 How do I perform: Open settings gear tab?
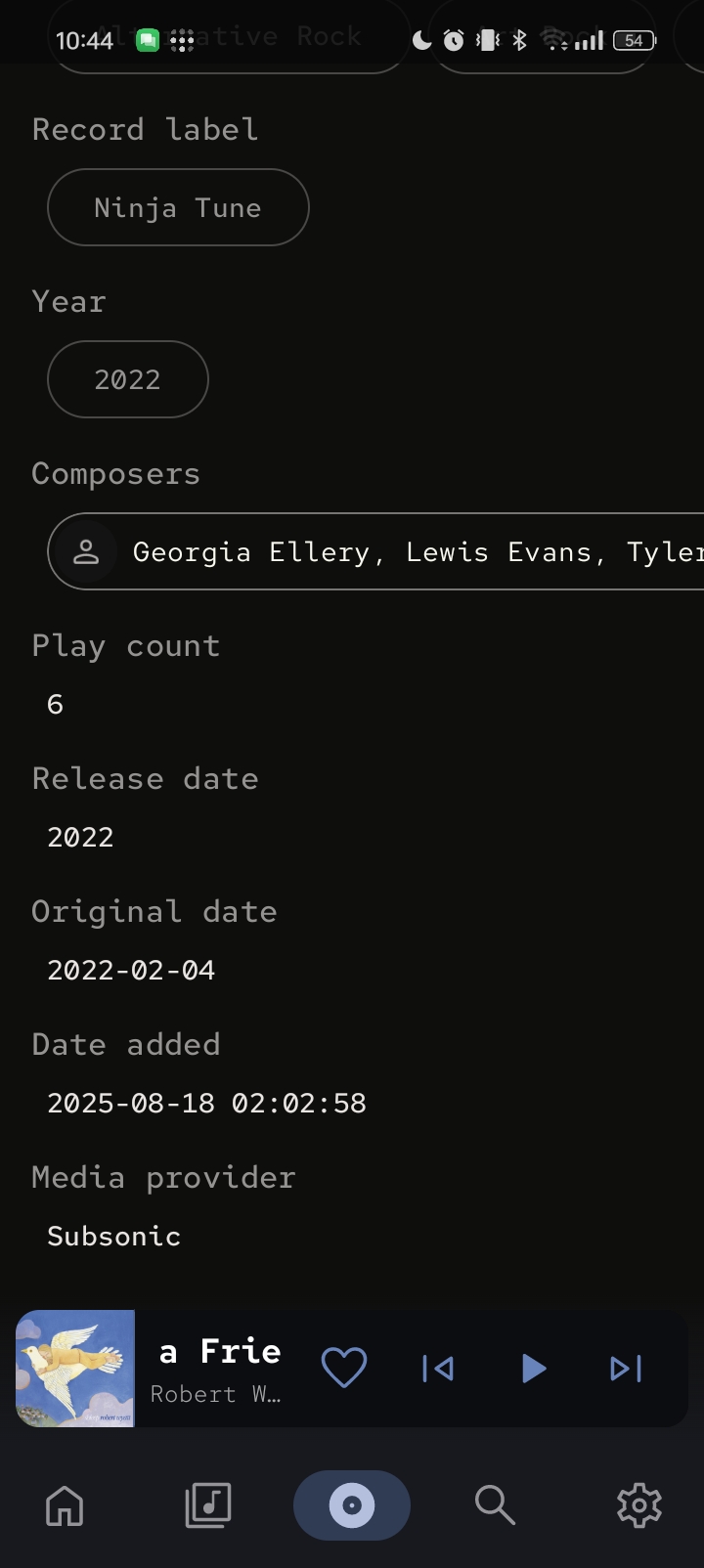click(x=638, y=1505)
